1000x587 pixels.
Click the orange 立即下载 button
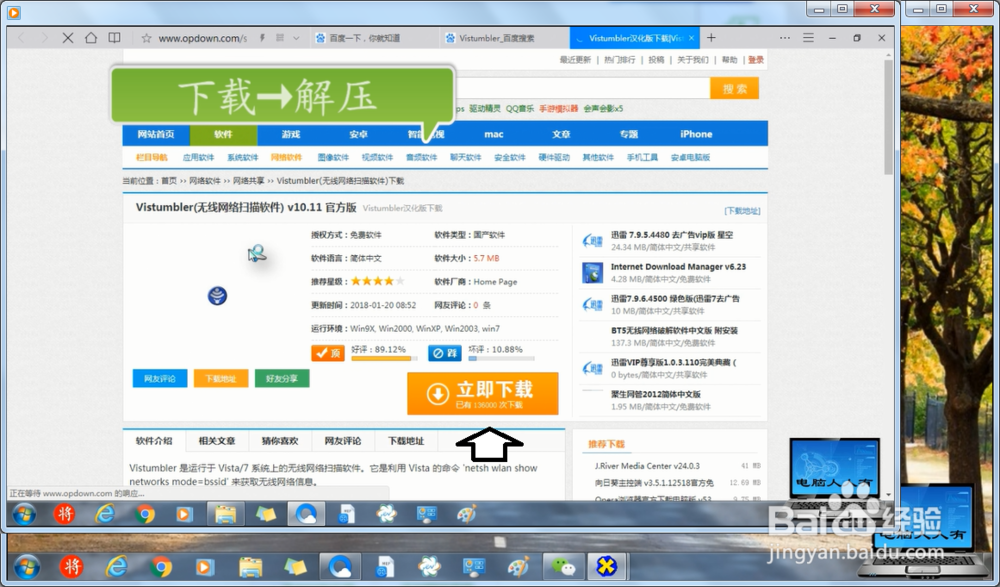(x=483, y=394)
